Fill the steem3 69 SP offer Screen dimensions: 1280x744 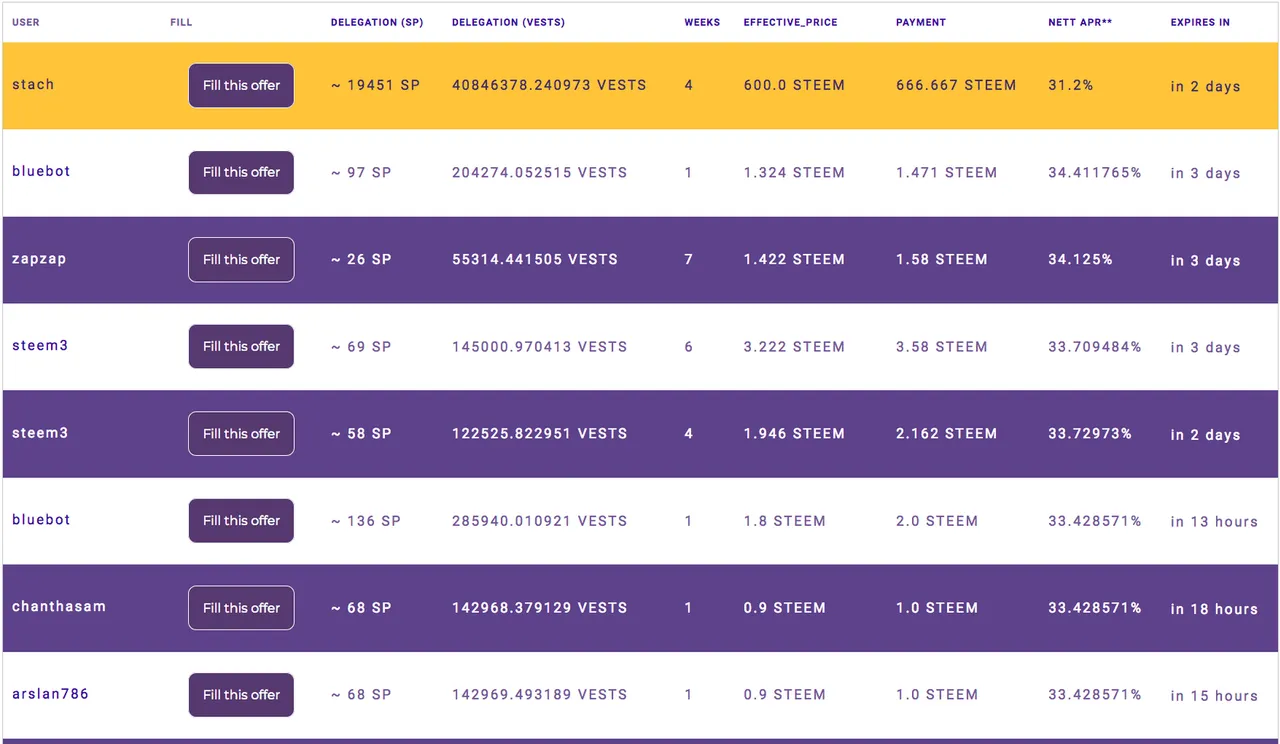click(x=241, y=347)
